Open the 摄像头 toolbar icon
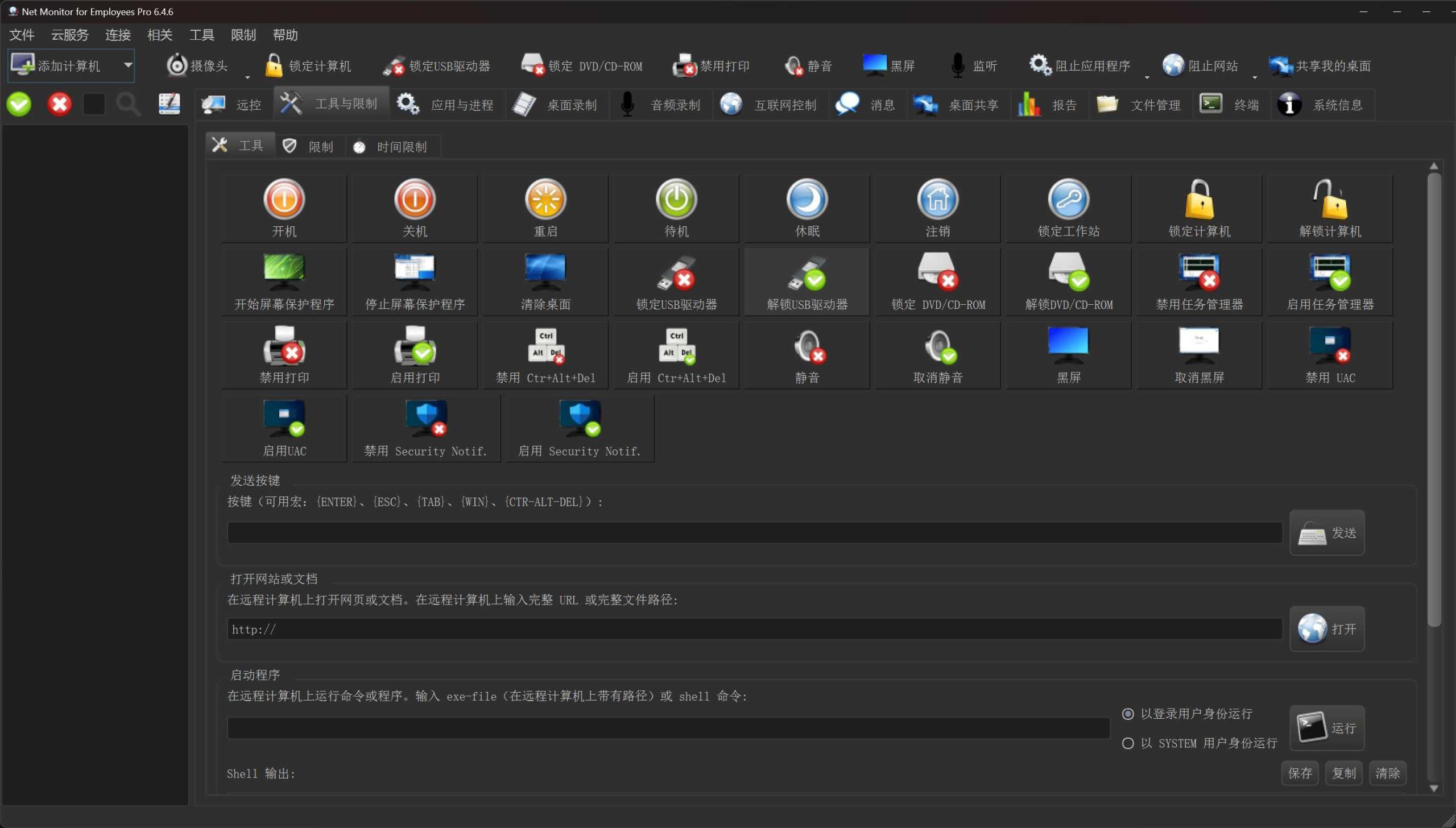The image size is (1456, 828). click(x=196, y=65)
